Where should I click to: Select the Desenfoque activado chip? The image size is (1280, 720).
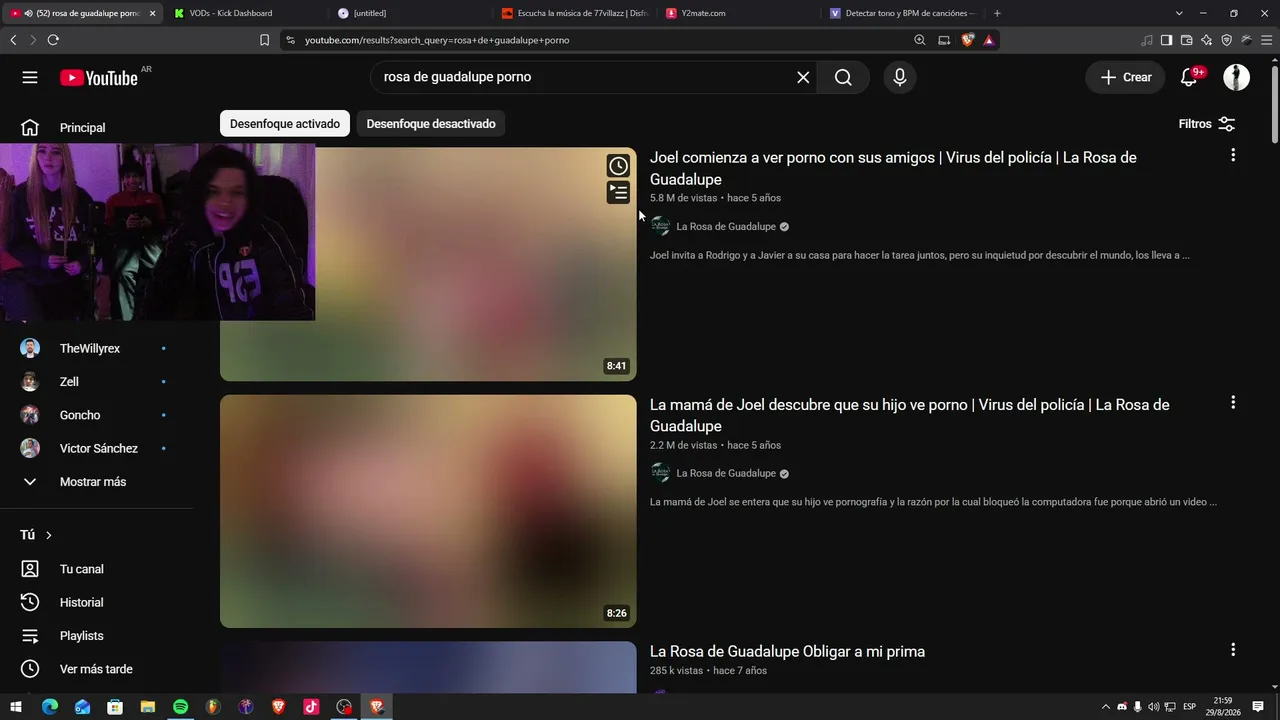(285, 124)
